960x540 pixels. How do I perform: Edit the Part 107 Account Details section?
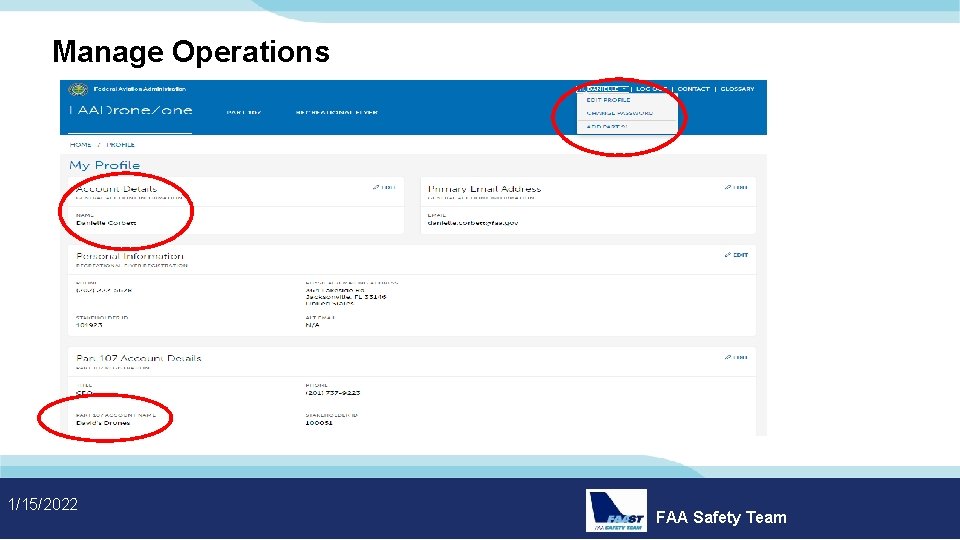pos(736,357)
